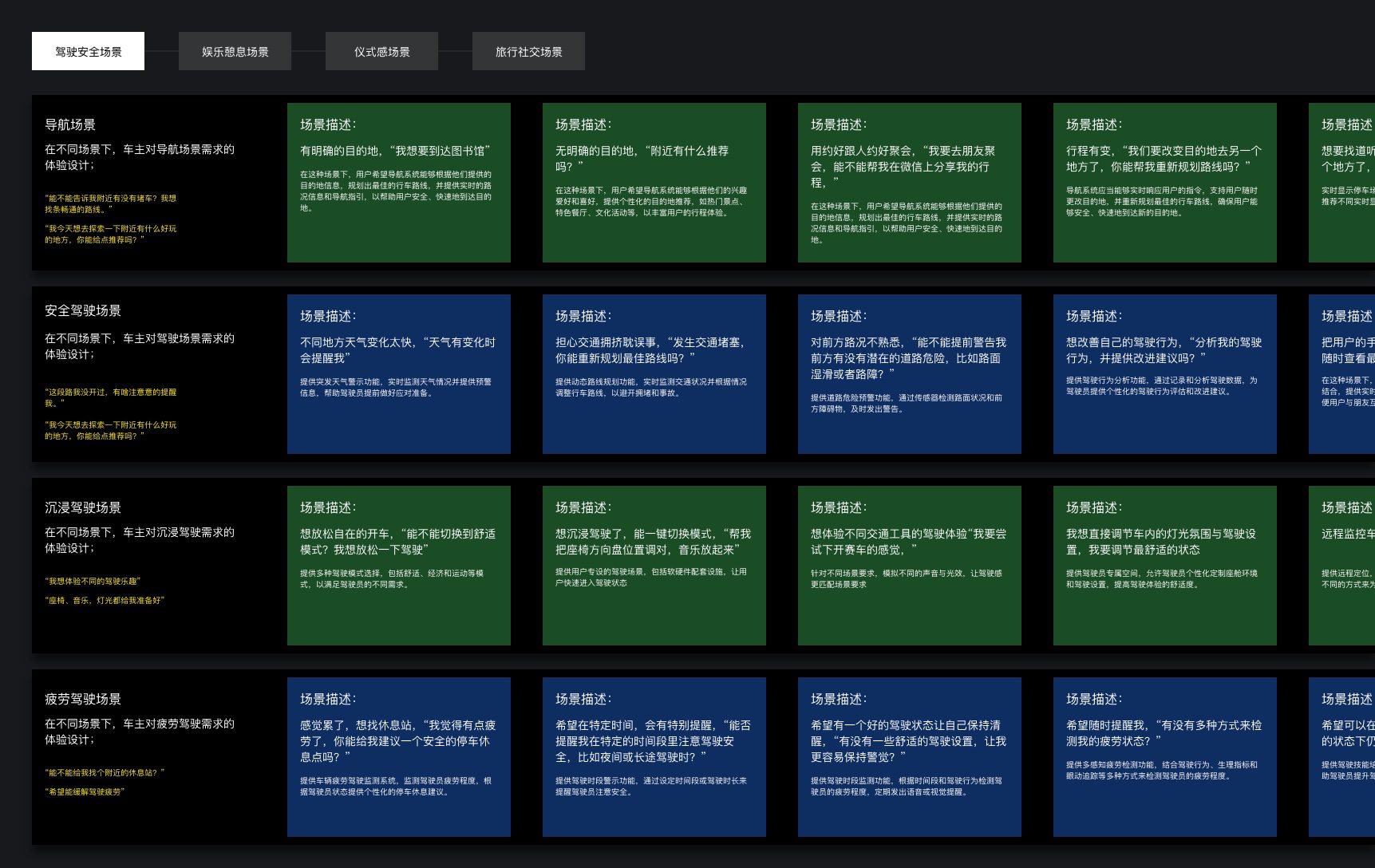1375x868 pixels.
Task: Open the 对前方路况不熟悉 hazard warning card
Action: pyautogui.click(x=909, y=374)
